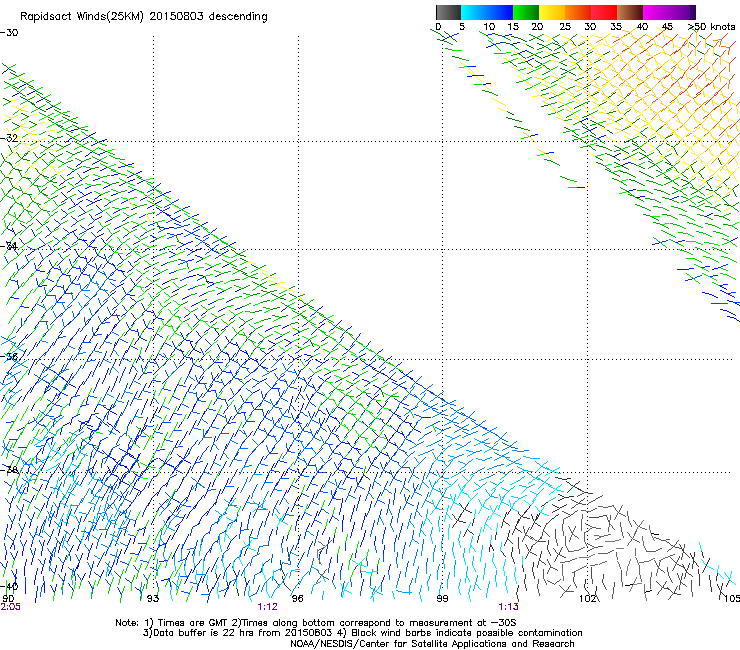Image resolution: width=740 pixels, height=650 pixels.
Task: Pick the green 15-20 knots legend segment
Action: click(x=526, y=12)
